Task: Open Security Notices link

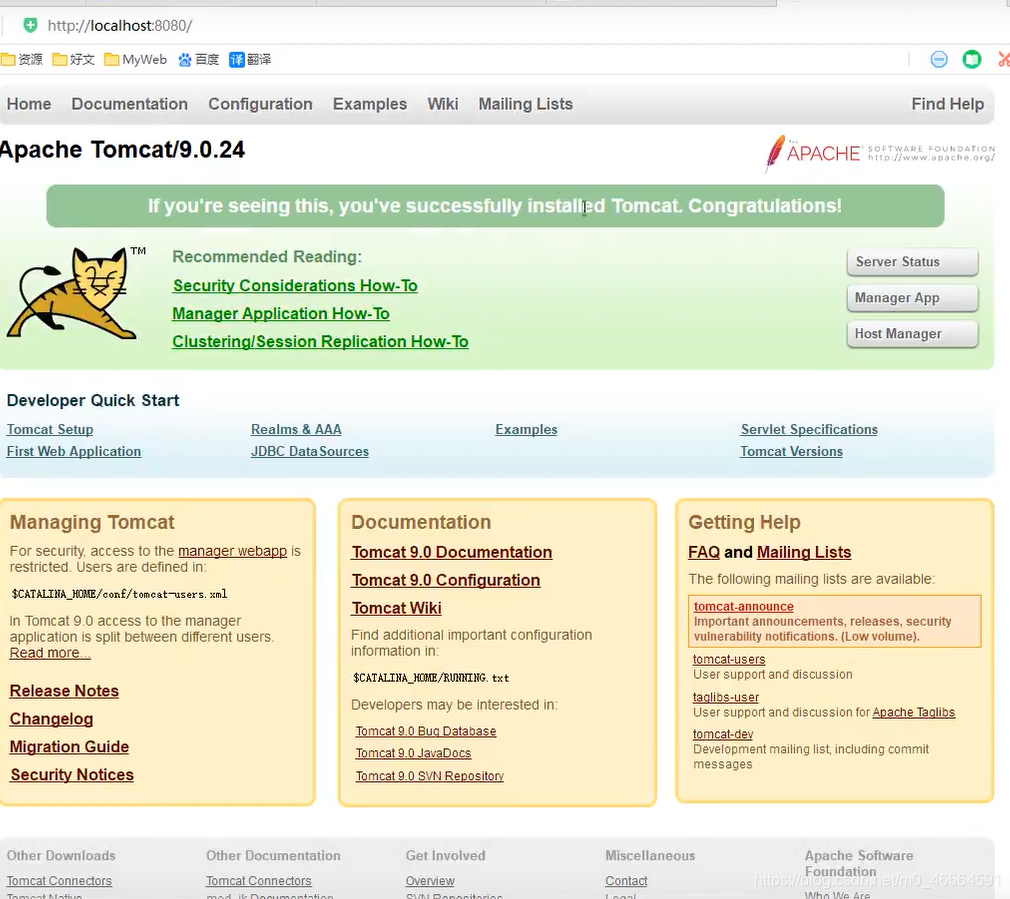Action: point(72,775)
